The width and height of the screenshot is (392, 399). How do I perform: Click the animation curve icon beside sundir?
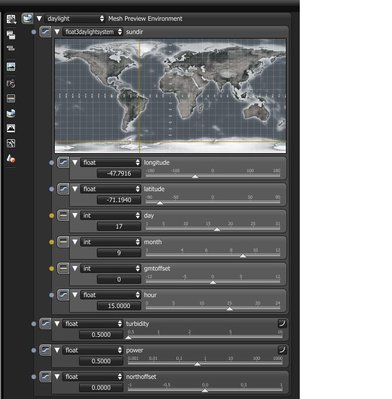[45, 32]
